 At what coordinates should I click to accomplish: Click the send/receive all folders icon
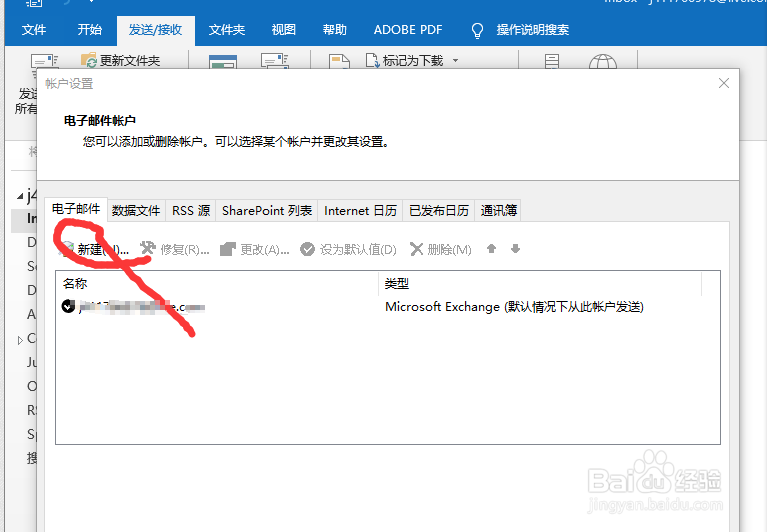[44, 62]
